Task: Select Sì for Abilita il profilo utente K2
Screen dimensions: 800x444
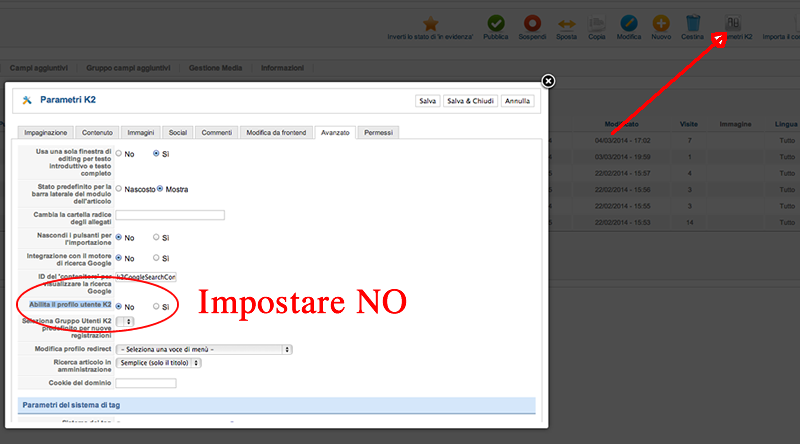Action: (x=156, y=307)
